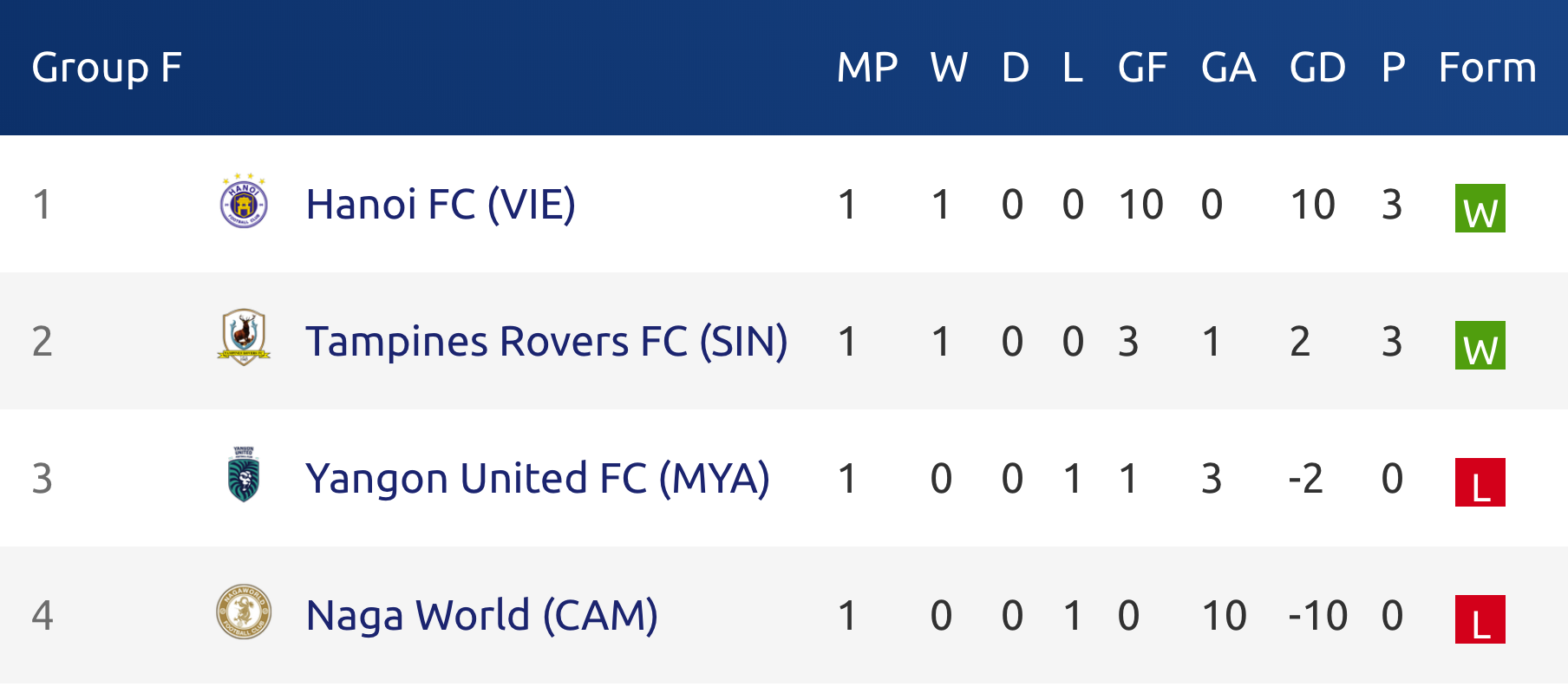The image size is (1568, 687).
Task: Click the Hanoi FC club crest
Action: click(x=244, y=201)
